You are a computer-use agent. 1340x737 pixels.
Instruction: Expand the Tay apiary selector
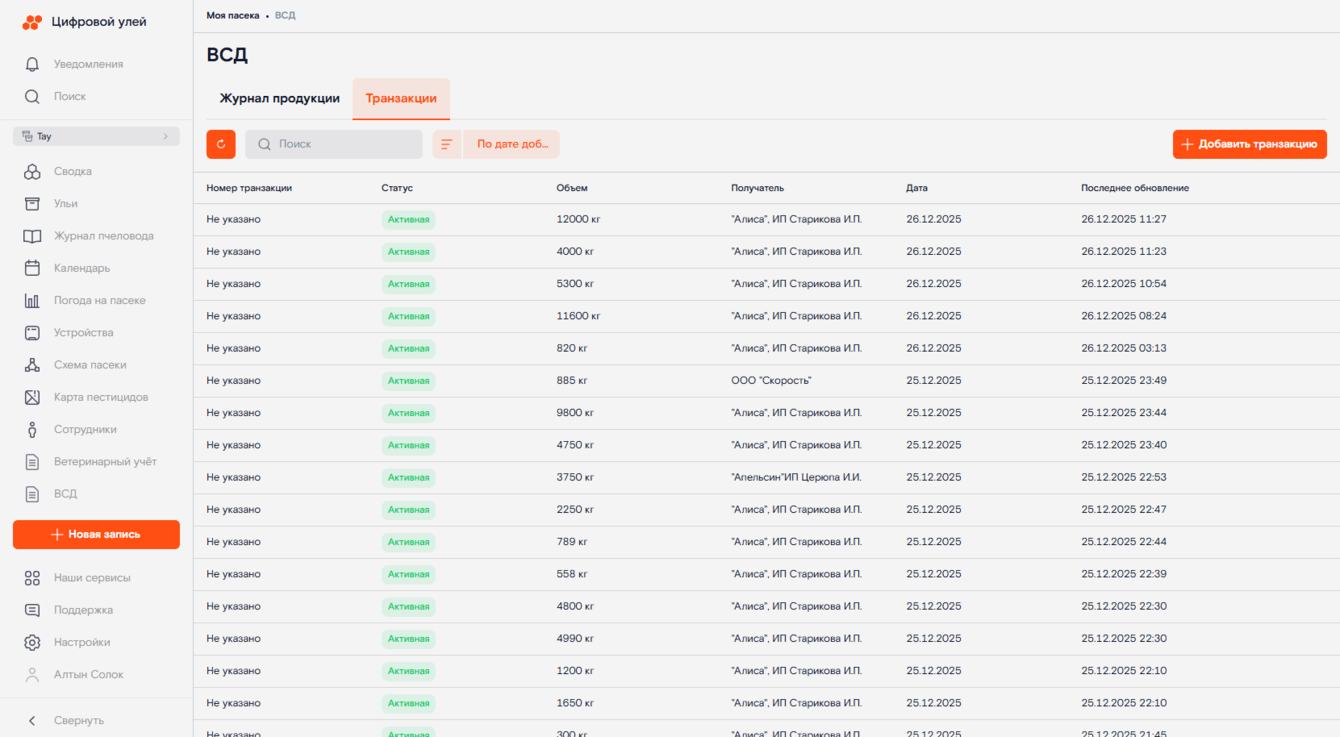(96, 136)
